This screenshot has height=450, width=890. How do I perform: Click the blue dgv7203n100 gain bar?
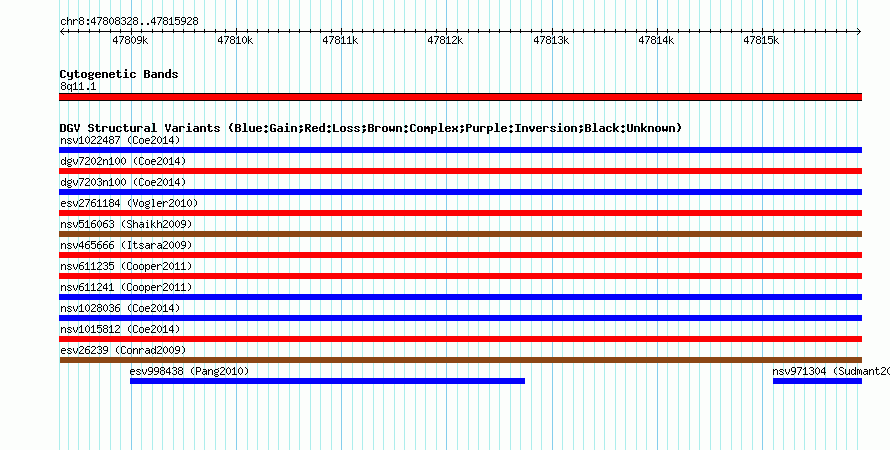click(x=460, y=192)
